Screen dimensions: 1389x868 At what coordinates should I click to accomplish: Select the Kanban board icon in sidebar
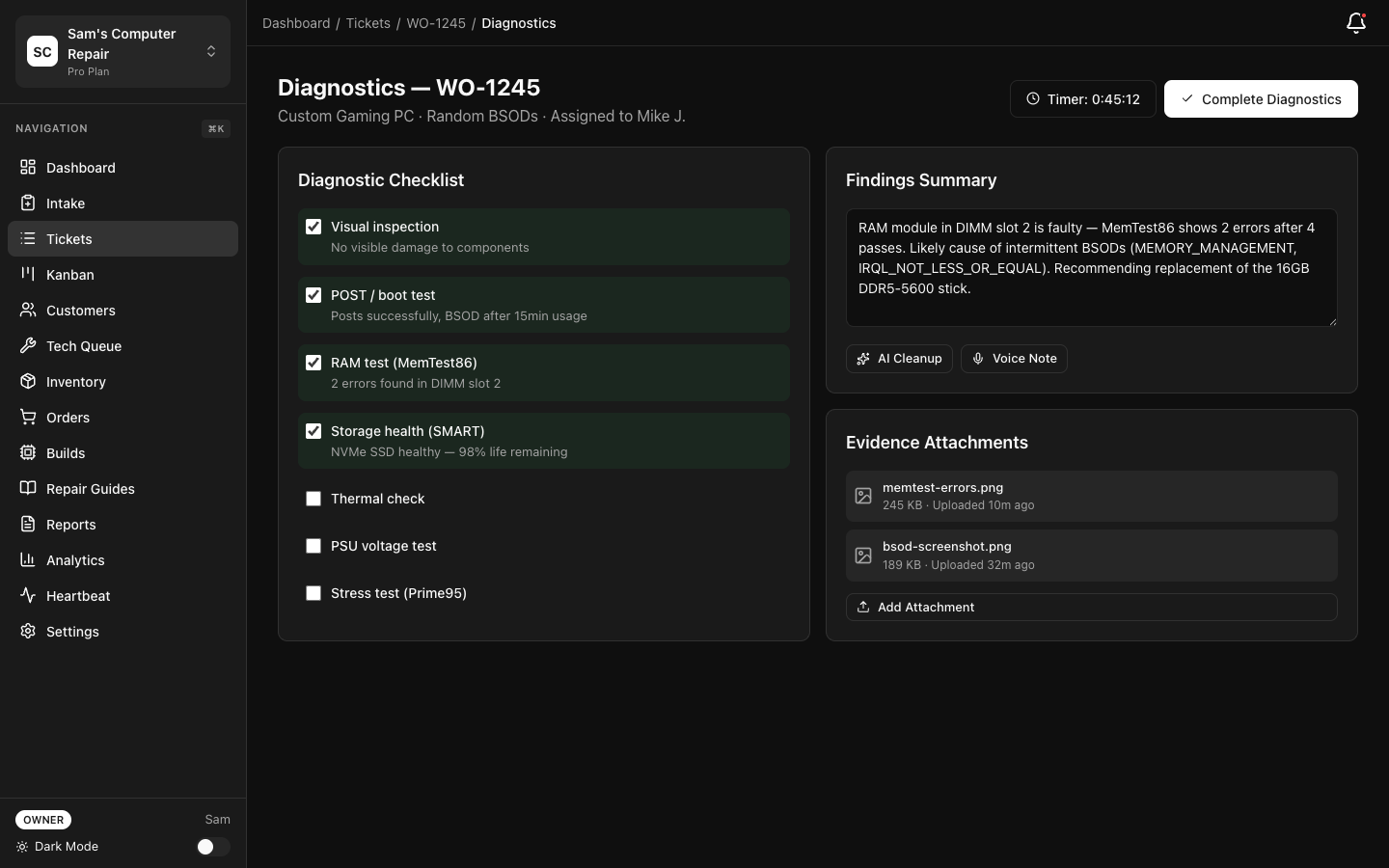point(28,275)
